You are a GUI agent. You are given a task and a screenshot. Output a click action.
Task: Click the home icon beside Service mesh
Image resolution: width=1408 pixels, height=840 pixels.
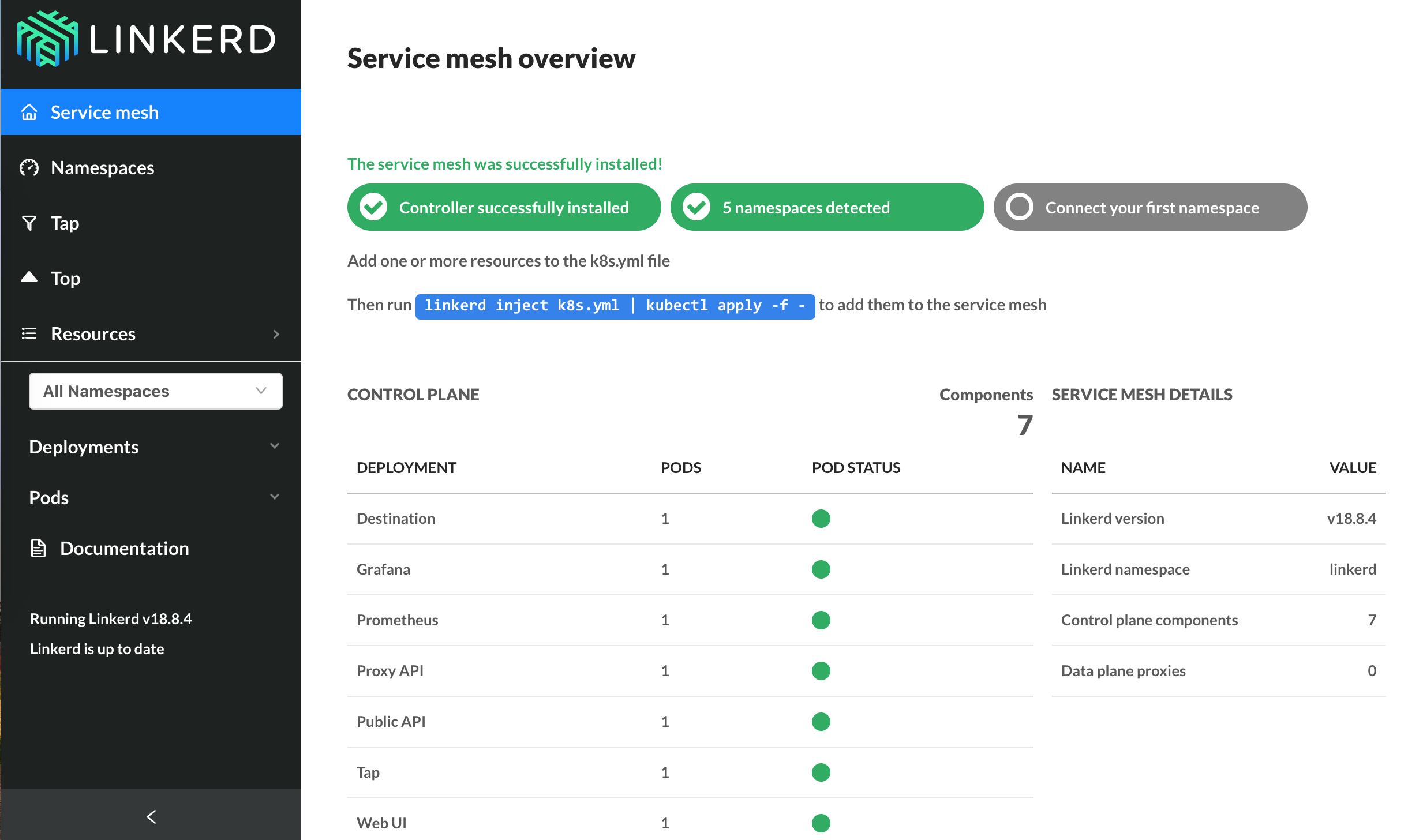click(x=29, y=112)
